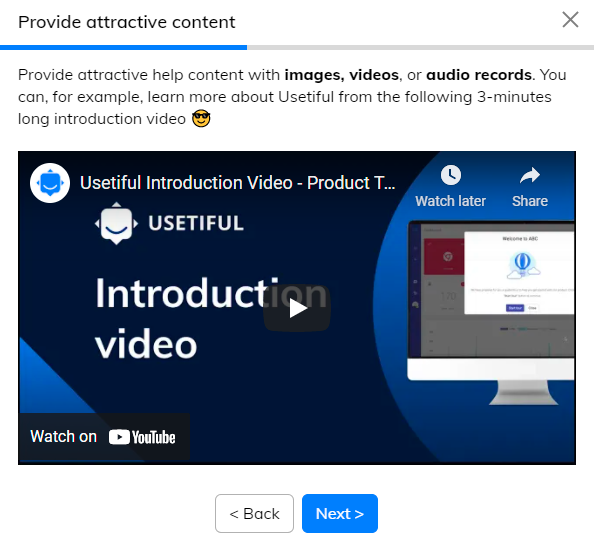Open the video title link 'Usetiful Introduction Video'
The image size is (594, 543).
[x=238, y=183]
